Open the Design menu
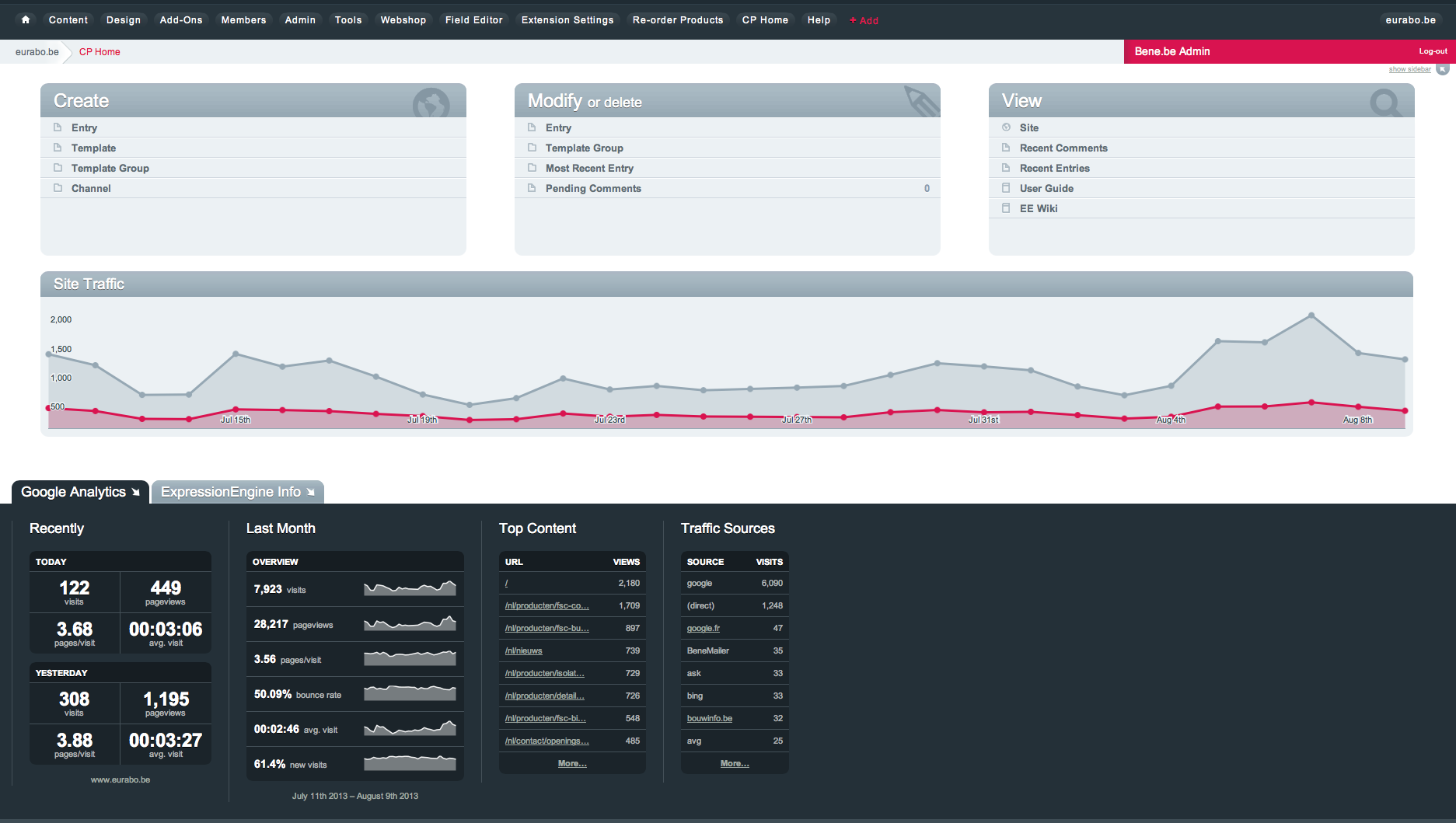 pyautogui.click(x=124, y=20)
